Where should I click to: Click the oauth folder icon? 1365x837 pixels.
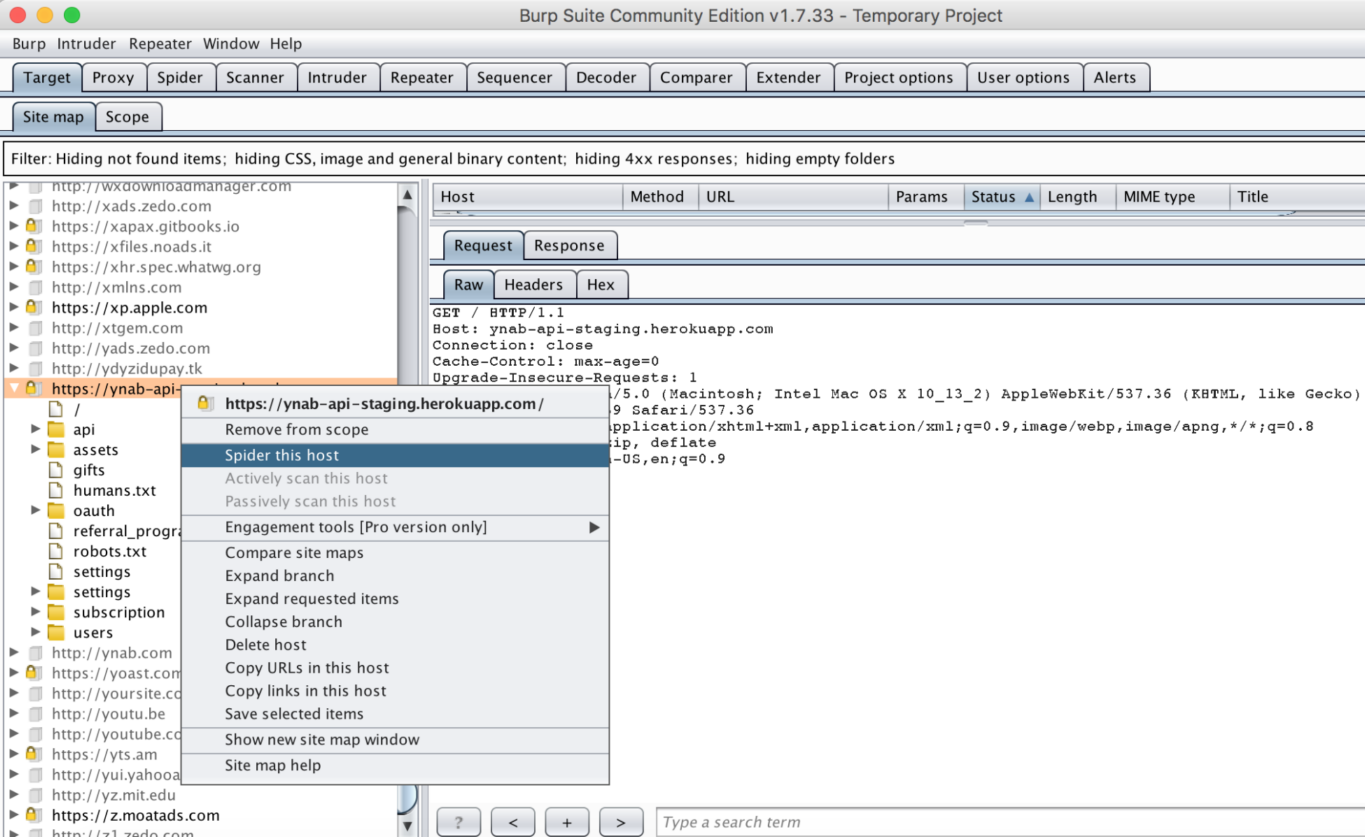56,511
